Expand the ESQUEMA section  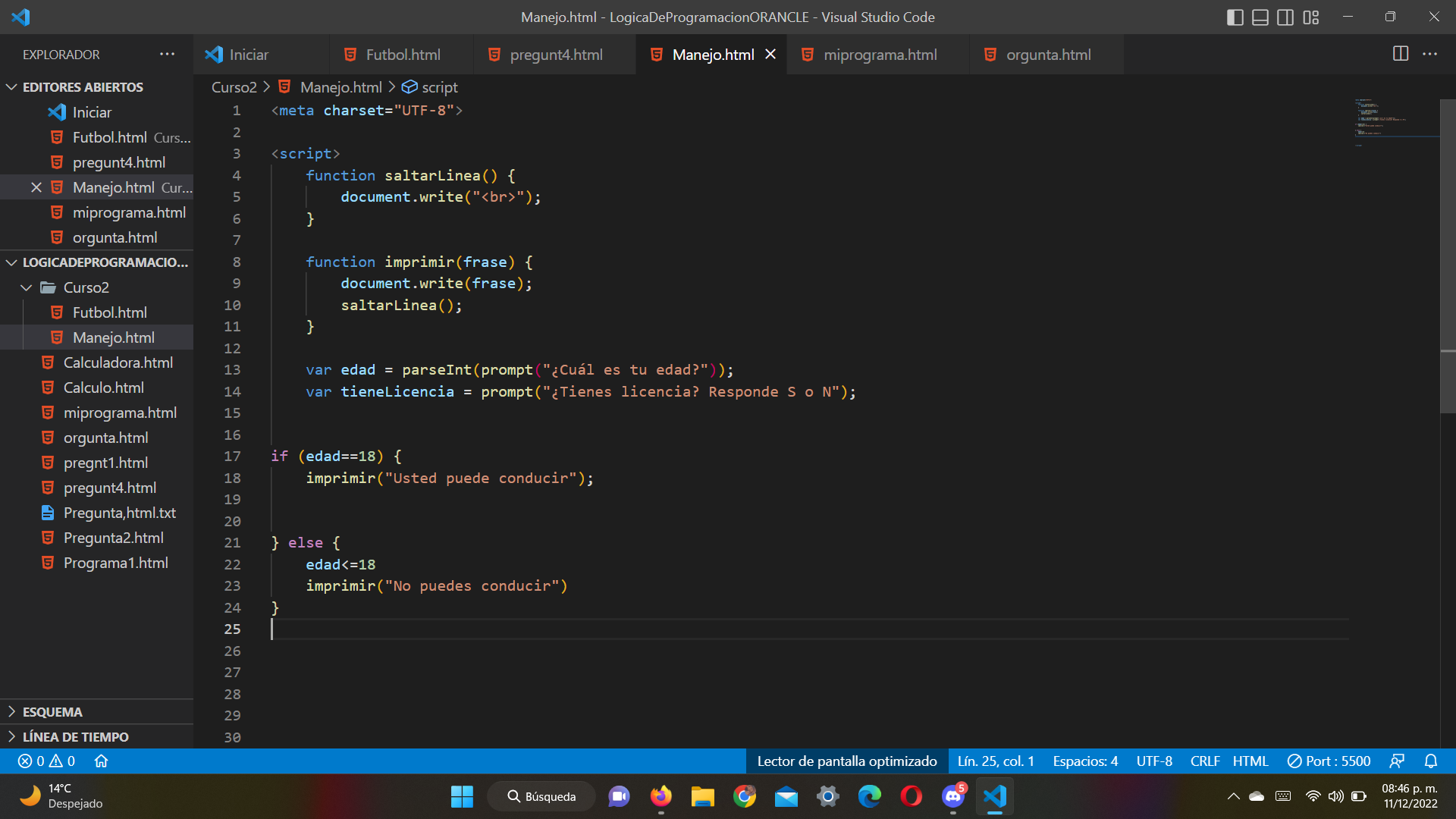[96, 711]
